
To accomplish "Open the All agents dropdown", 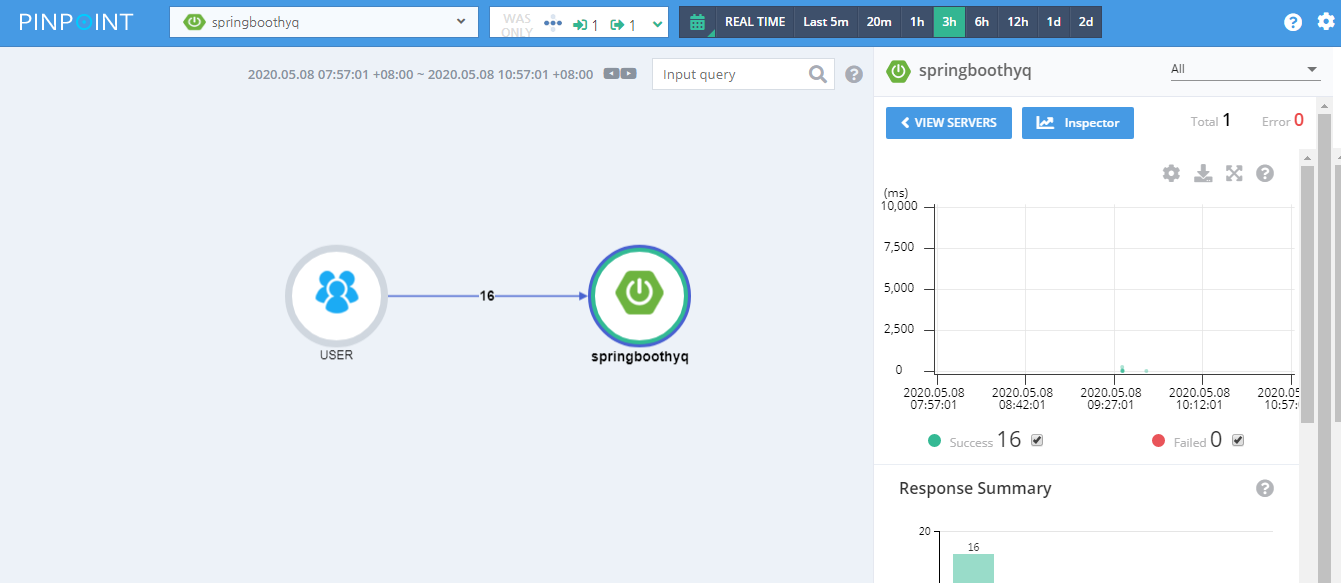I will click(x=1245, y=68).
